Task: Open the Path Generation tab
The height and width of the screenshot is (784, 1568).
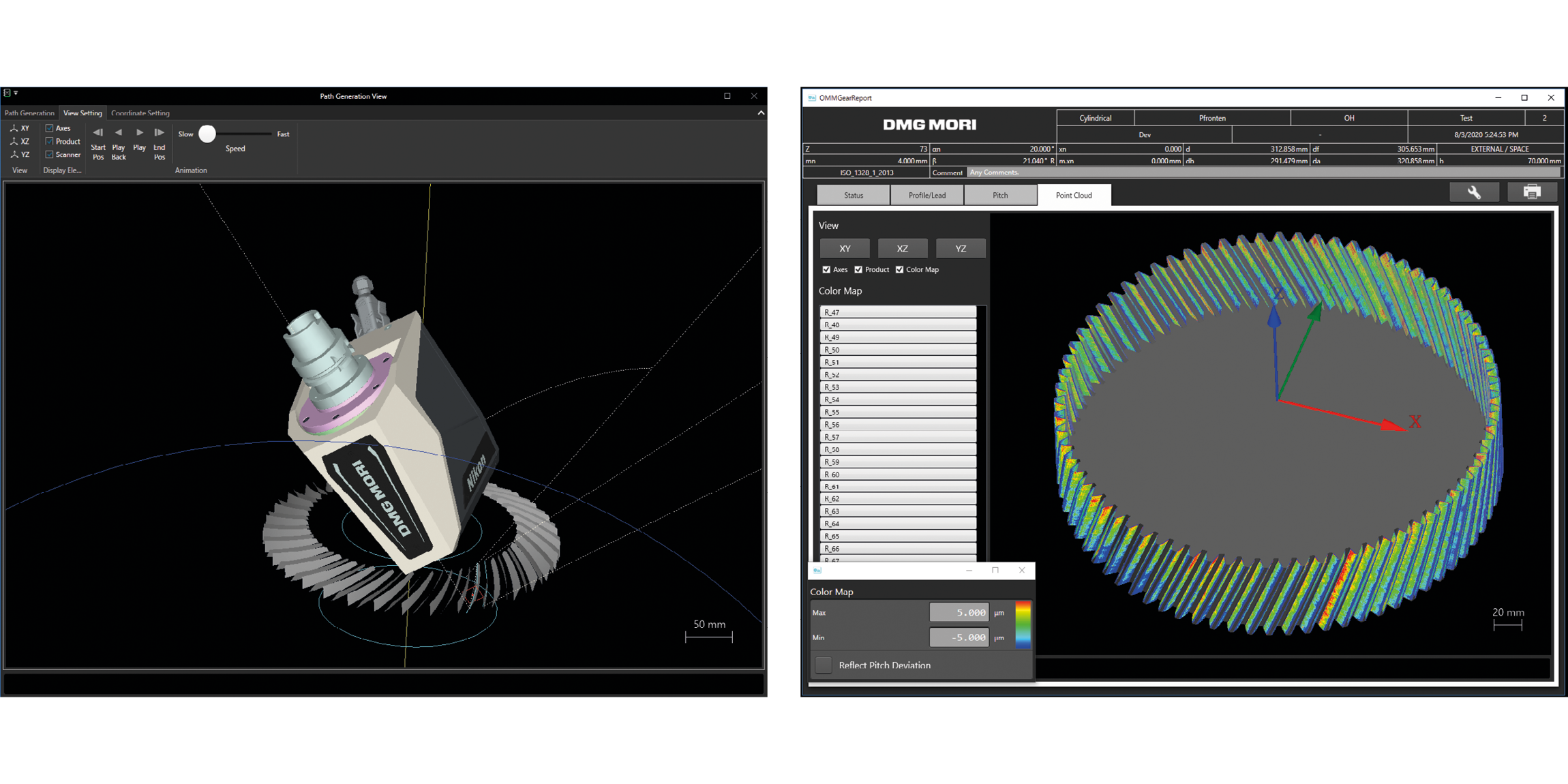Action: coord(29,113)
